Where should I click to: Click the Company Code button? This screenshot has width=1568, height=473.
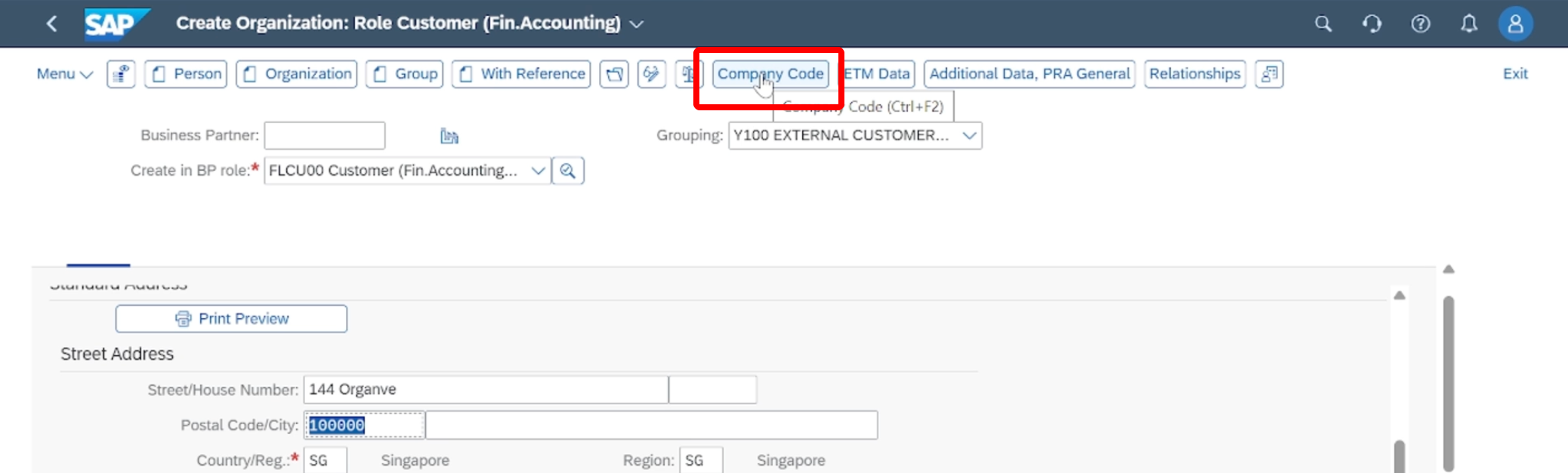click(770, 74)
